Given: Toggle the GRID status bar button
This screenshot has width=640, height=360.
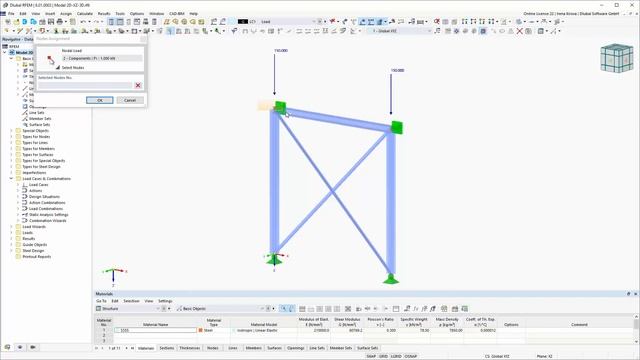Looking at the screenshot, I should pos(383,356).
